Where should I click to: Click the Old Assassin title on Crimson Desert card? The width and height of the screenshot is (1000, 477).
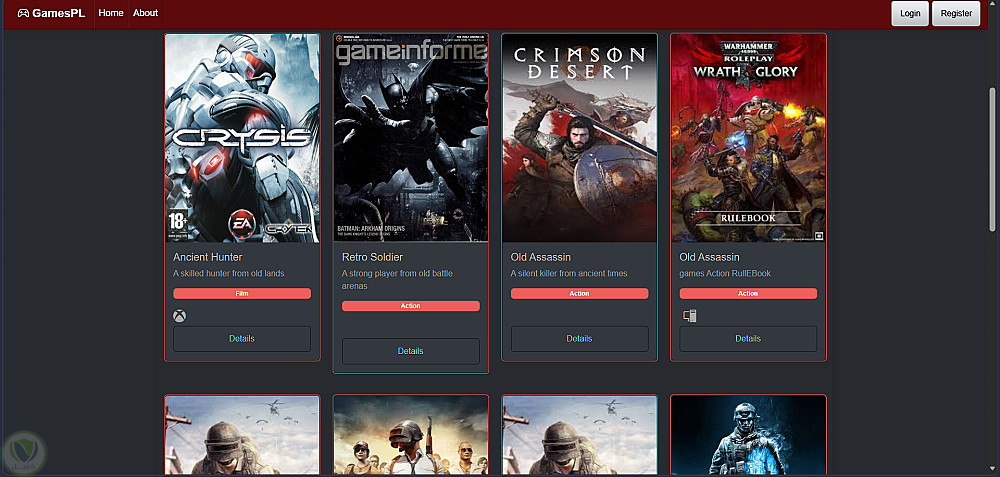coord(541,257)
